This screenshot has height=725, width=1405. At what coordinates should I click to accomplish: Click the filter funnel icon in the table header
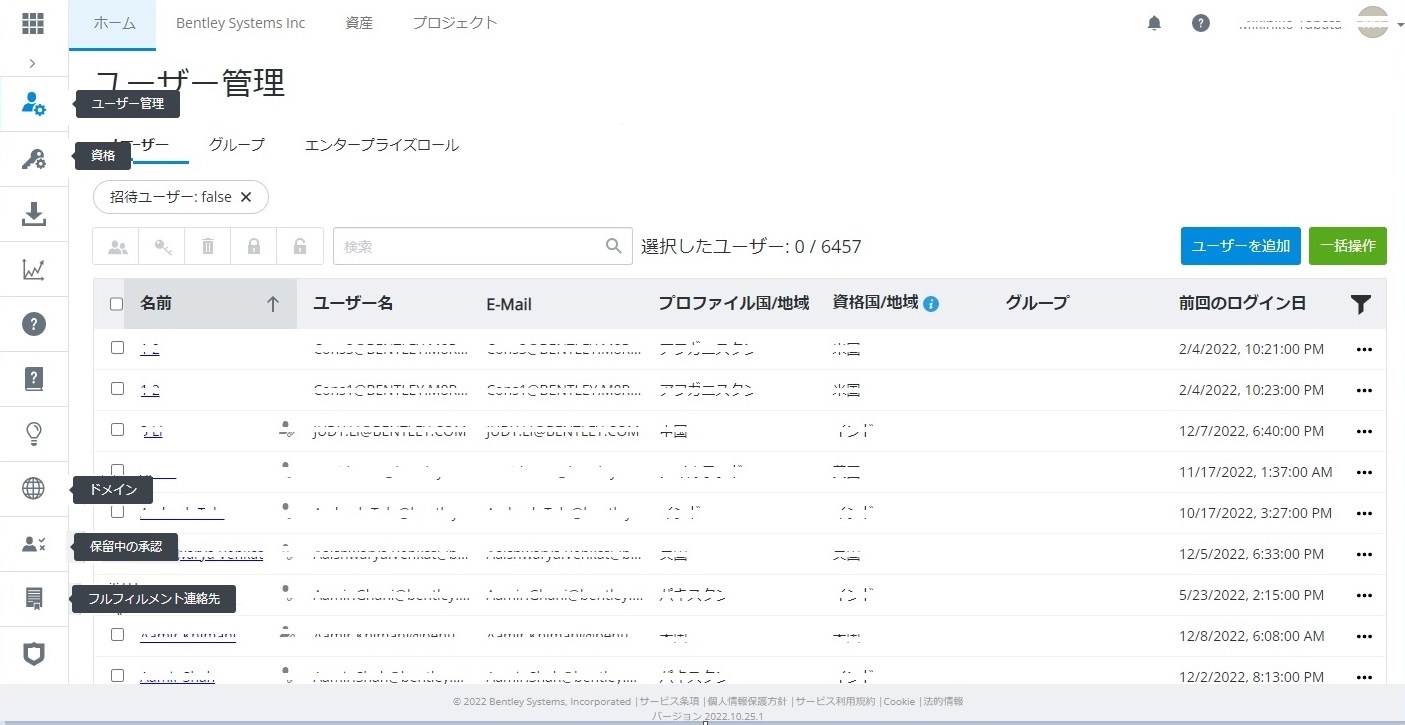tap(1360, 305)
